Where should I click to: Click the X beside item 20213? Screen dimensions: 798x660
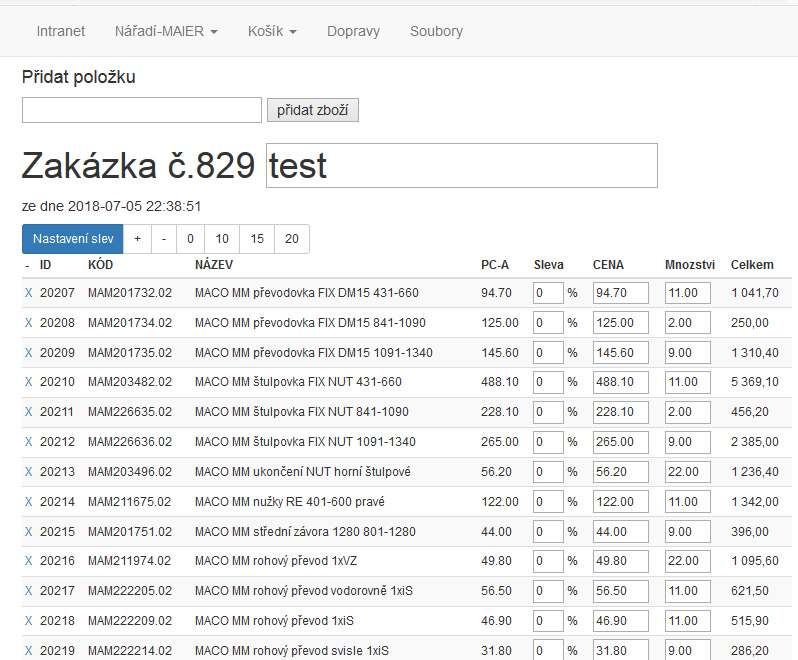tap(28, 472)
